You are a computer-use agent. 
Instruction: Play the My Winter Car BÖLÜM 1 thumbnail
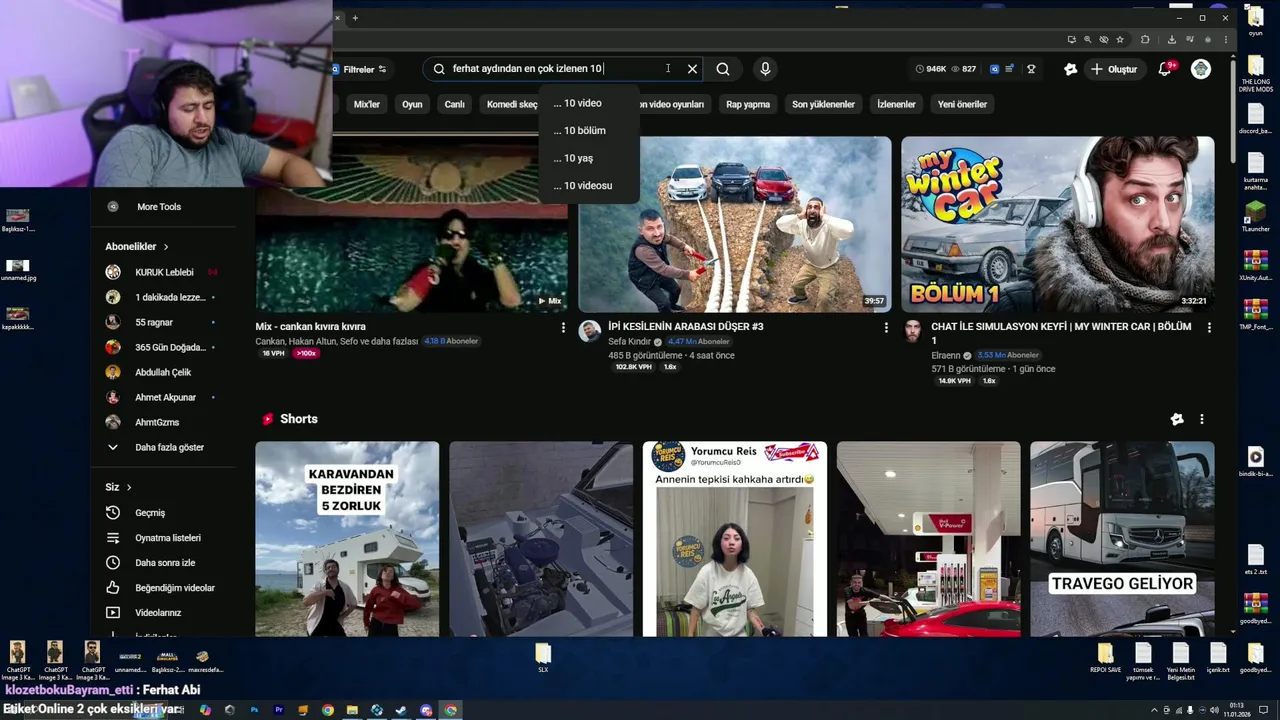tap(1058, 224)
